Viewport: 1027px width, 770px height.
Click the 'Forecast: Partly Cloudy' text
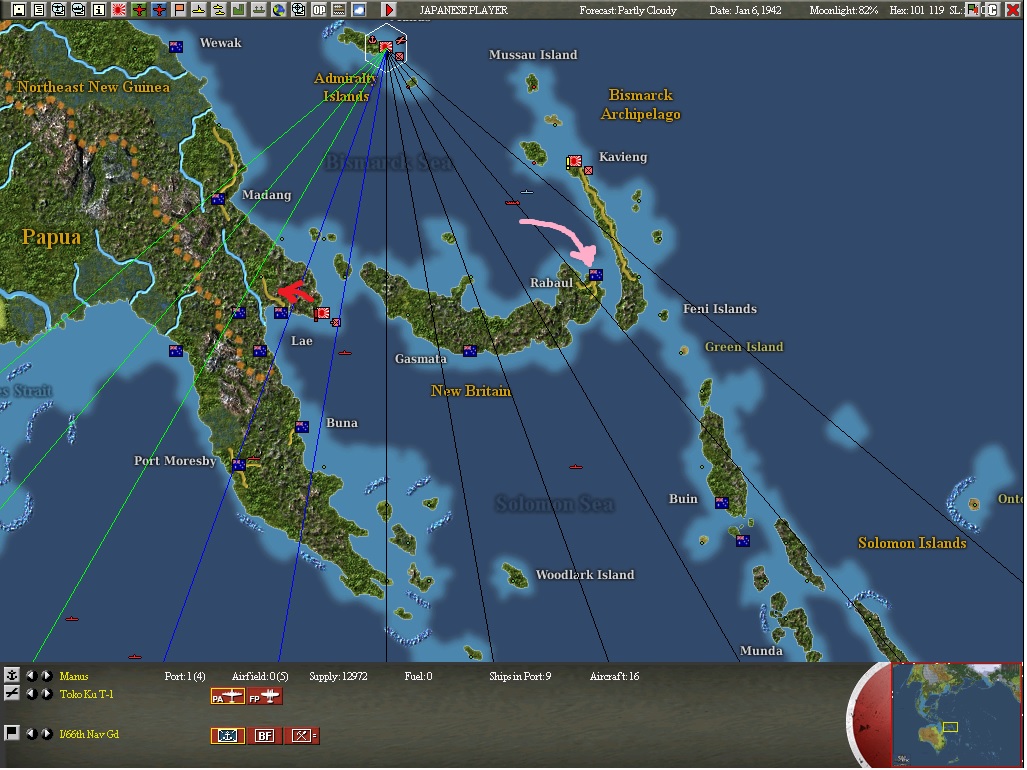tap(627, 10)
